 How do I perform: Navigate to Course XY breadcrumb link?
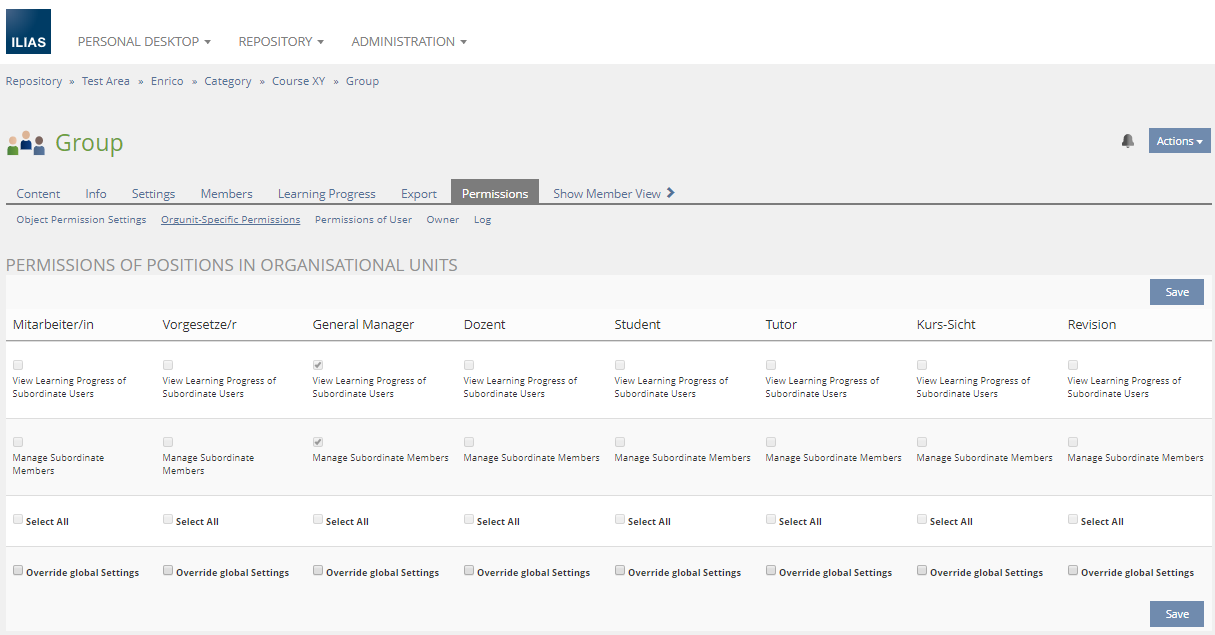pos(298,82)
